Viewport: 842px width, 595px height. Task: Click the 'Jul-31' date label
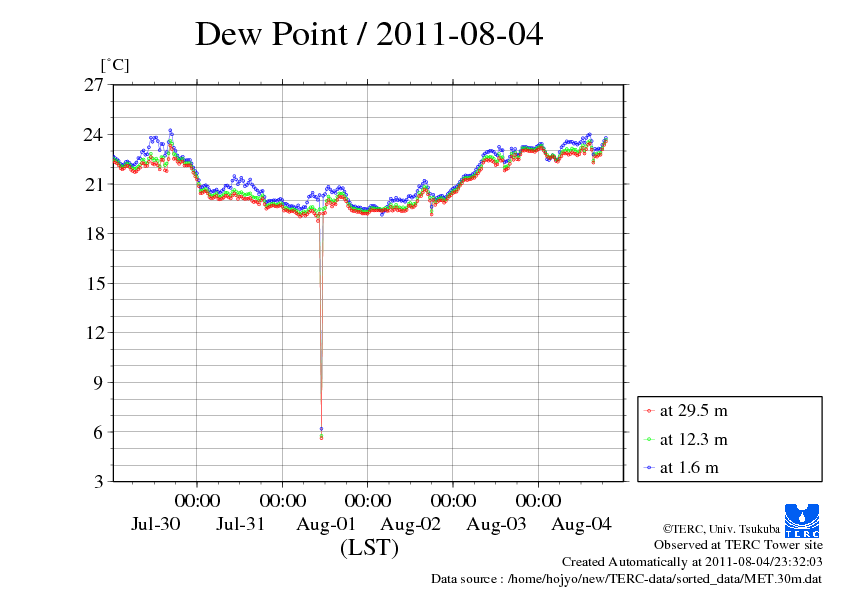pyautogui.click(x=241, y=524)
